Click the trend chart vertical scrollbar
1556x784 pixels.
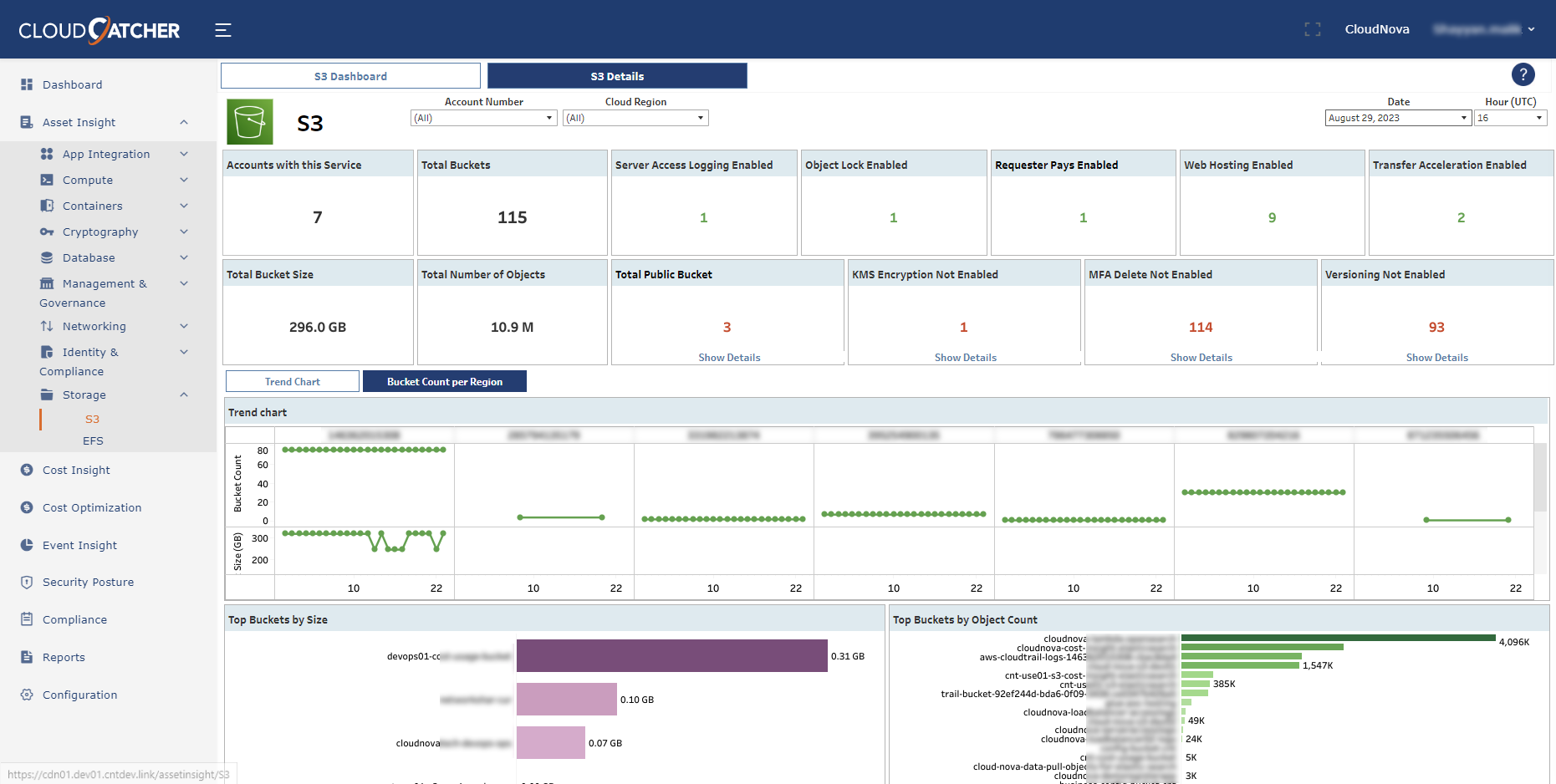(x=1539, y=477)
